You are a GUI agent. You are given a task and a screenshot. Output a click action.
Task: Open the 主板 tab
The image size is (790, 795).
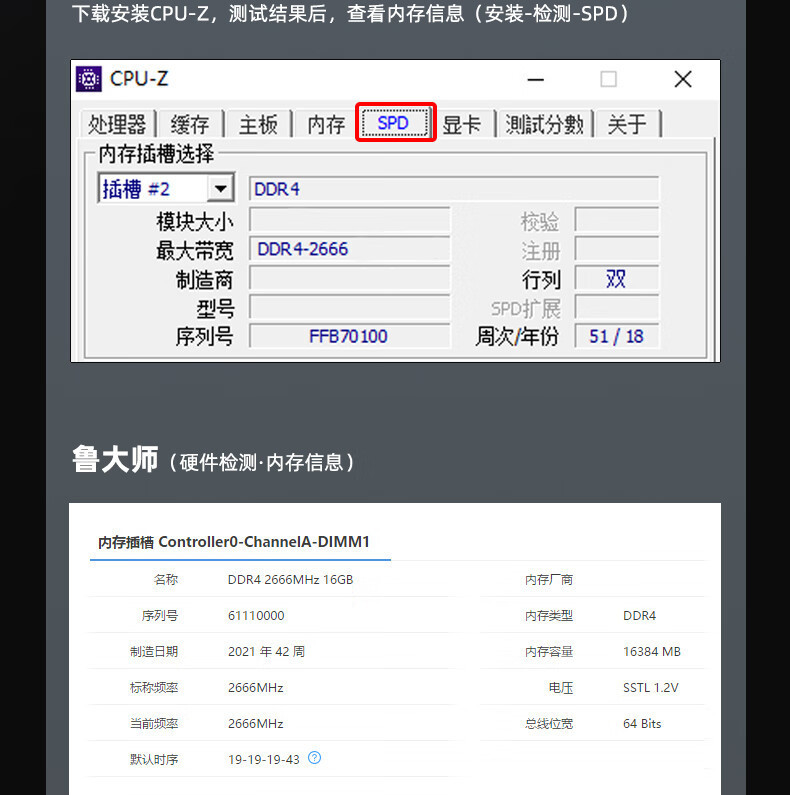259,124
